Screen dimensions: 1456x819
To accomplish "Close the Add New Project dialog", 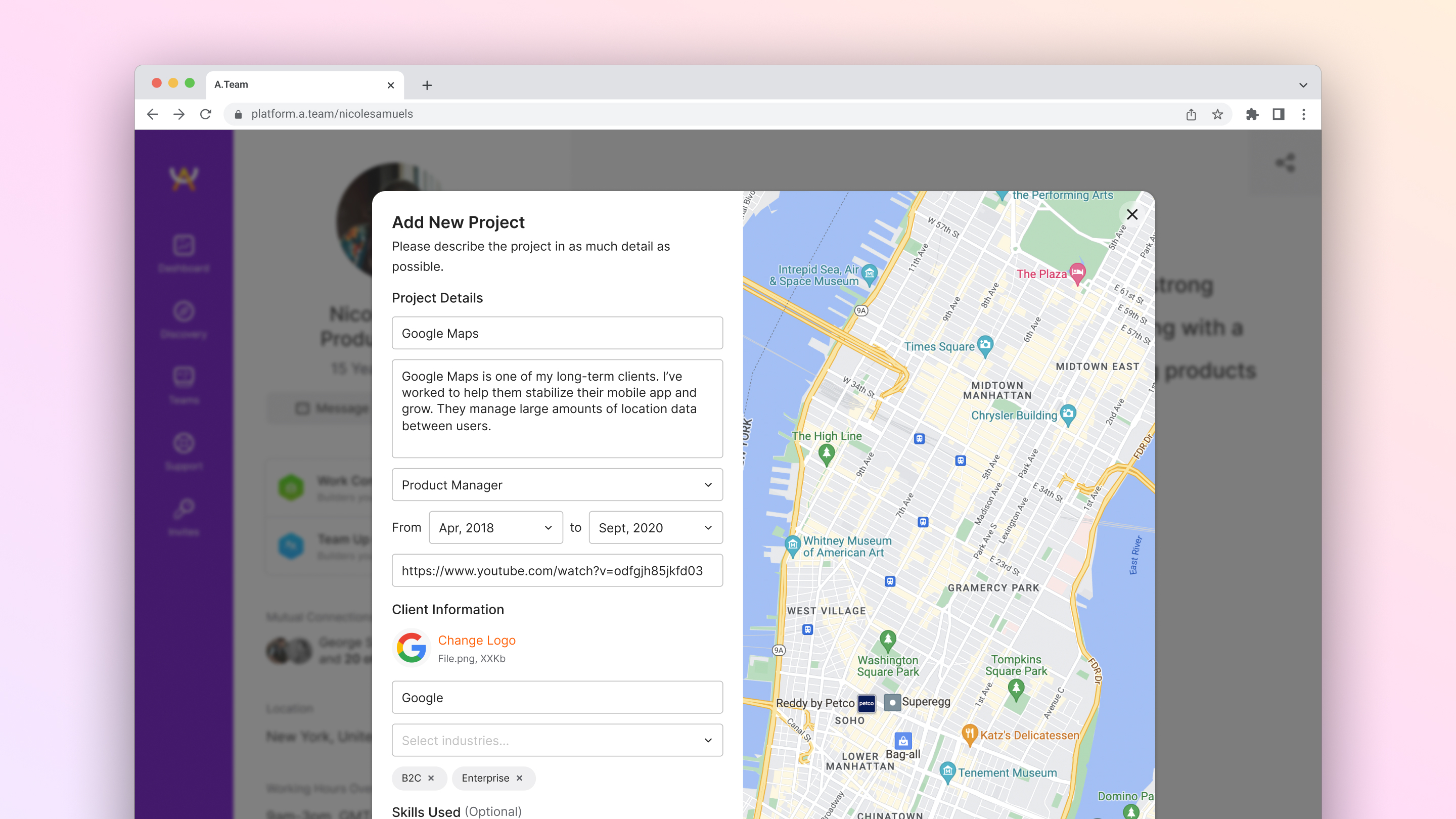I will tap(1132, 214).
